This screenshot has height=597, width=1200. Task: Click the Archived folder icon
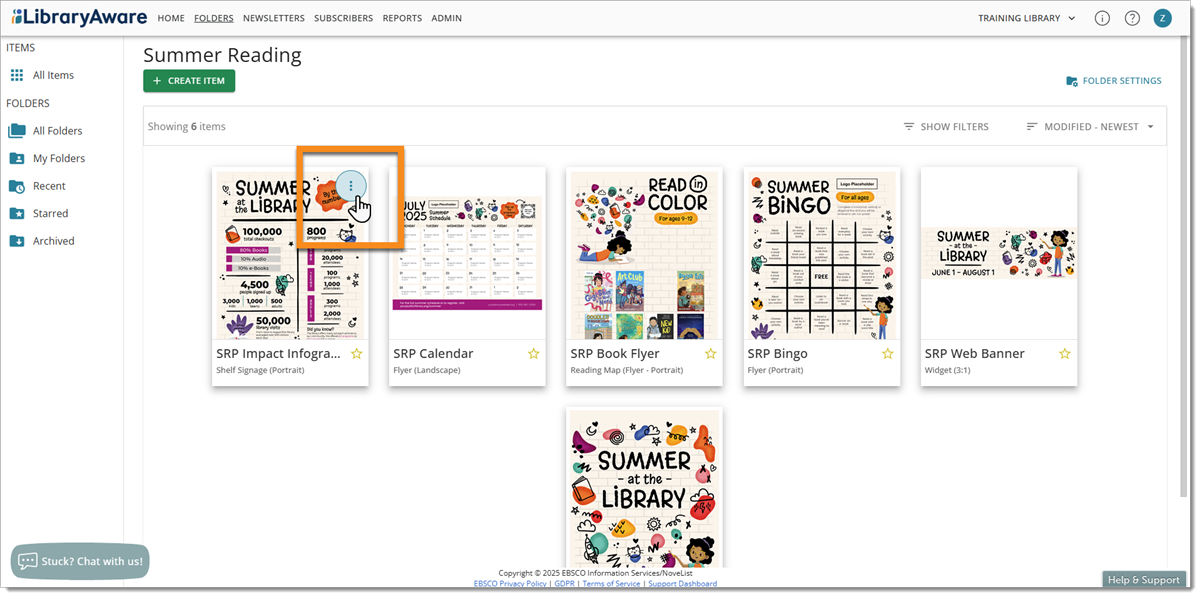point(17,241)
